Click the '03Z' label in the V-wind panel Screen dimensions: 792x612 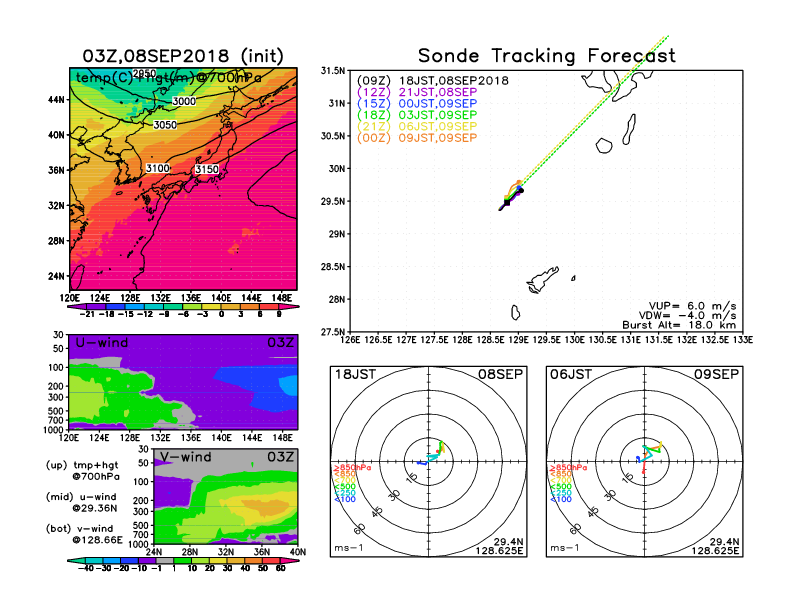(x=280, y=457)
